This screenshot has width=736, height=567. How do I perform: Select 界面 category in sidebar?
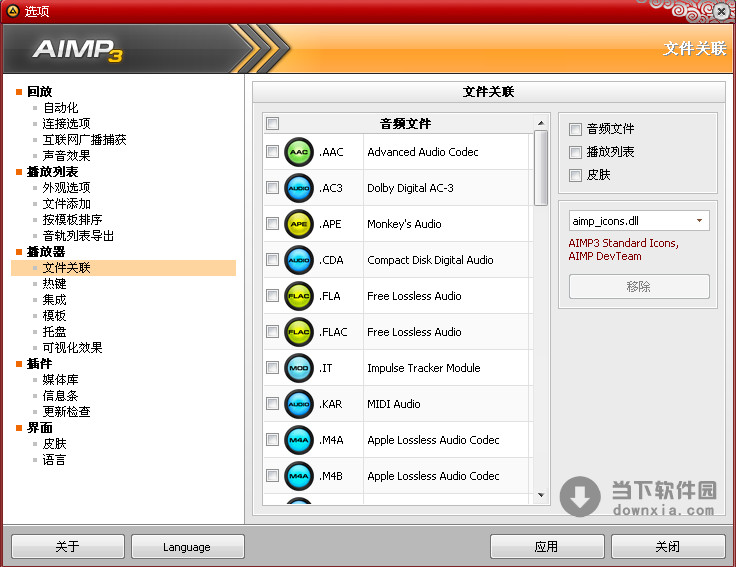click(39, 428)
